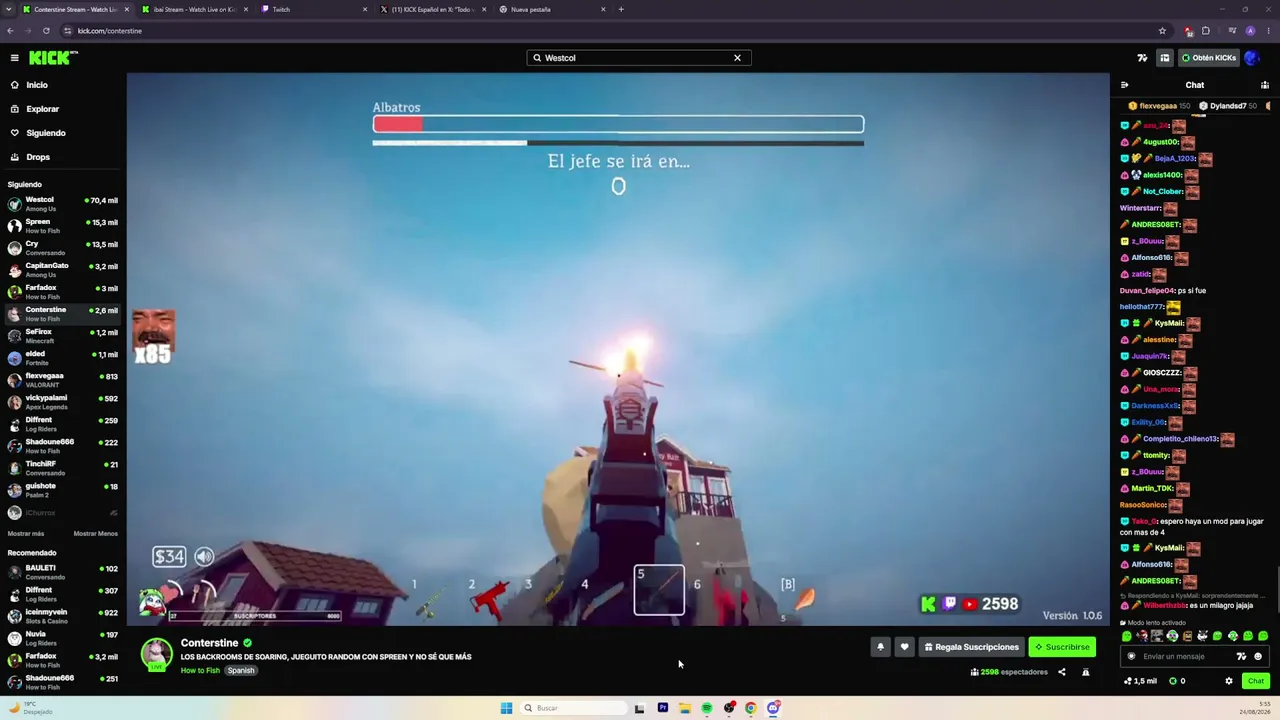Open the browser extensions puzzle icon
Image resolution: width=1280 pixels, height=720 pixels.
point(1206,31)
